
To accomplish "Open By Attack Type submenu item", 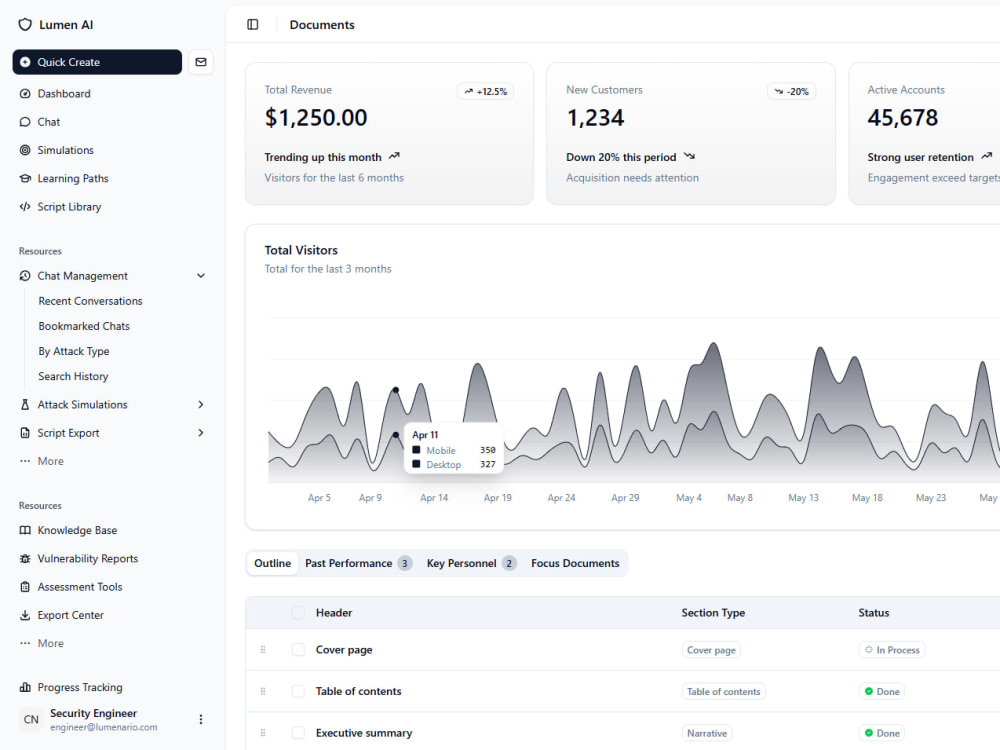I will 74,351.
